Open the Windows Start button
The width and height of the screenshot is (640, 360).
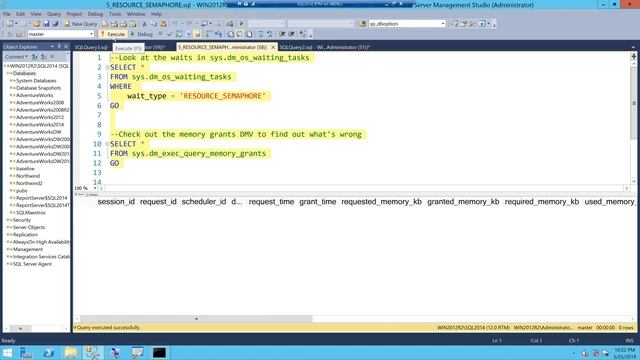click(x=7, y=353)
